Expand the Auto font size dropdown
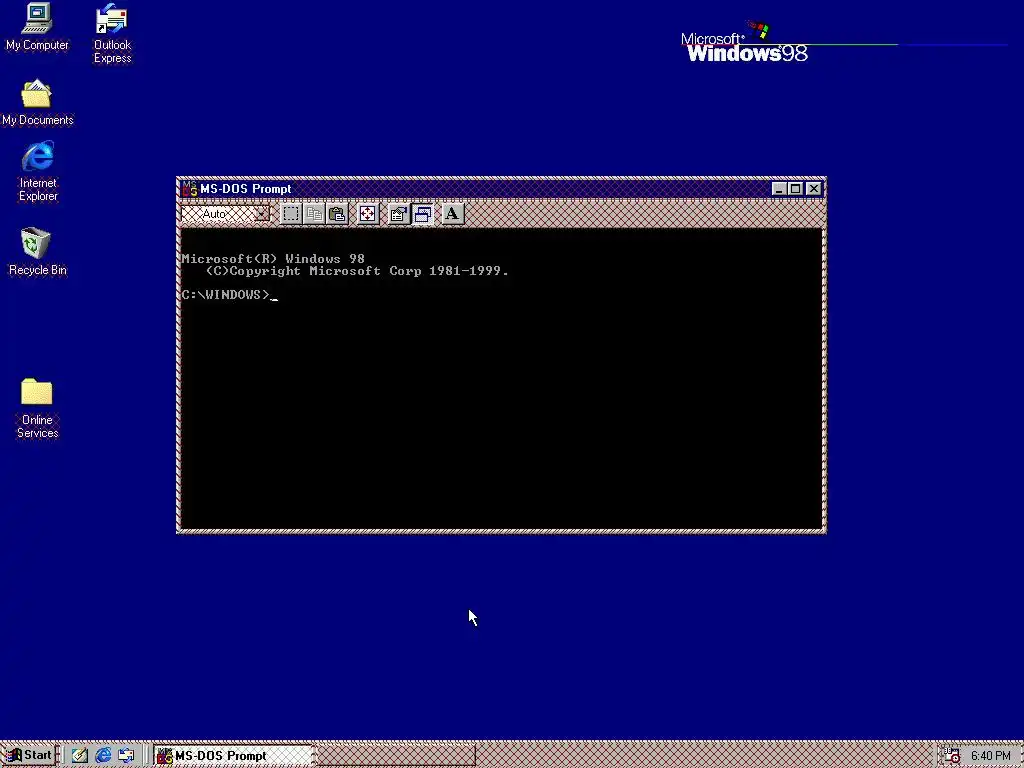The height and width of the screenshot is (768, 1024). click(261, 214)
